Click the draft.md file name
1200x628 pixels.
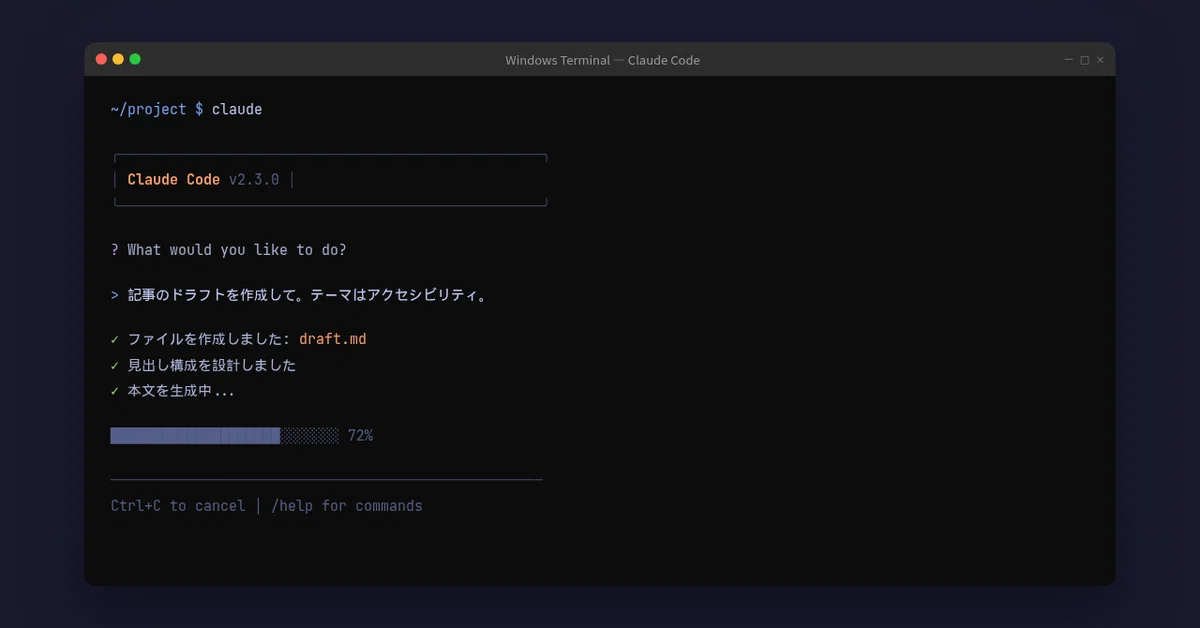(x=333, y=339)
